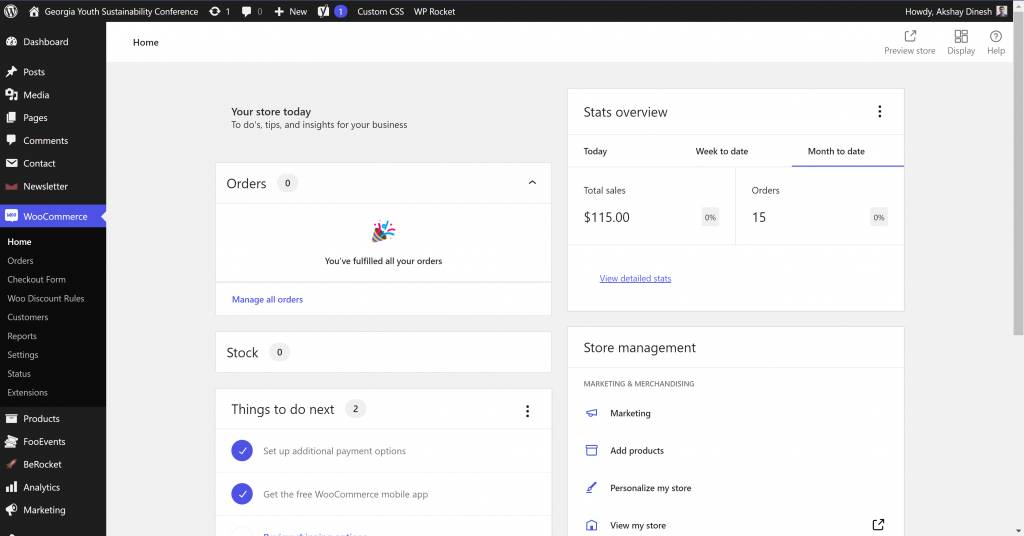This screenshot has height=536, width=1024.
Task: Click the View detailed stats link
Action: click(x=635, y=278)
